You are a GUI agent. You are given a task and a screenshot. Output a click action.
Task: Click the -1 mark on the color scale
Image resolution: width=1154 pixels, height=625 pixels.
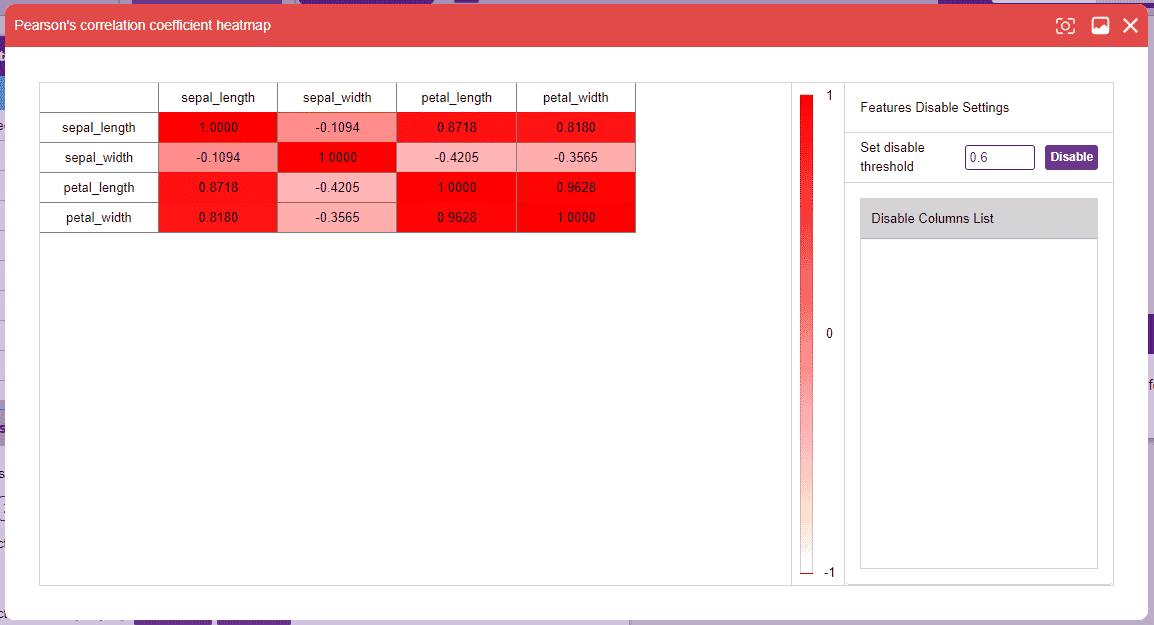[827, 572]
